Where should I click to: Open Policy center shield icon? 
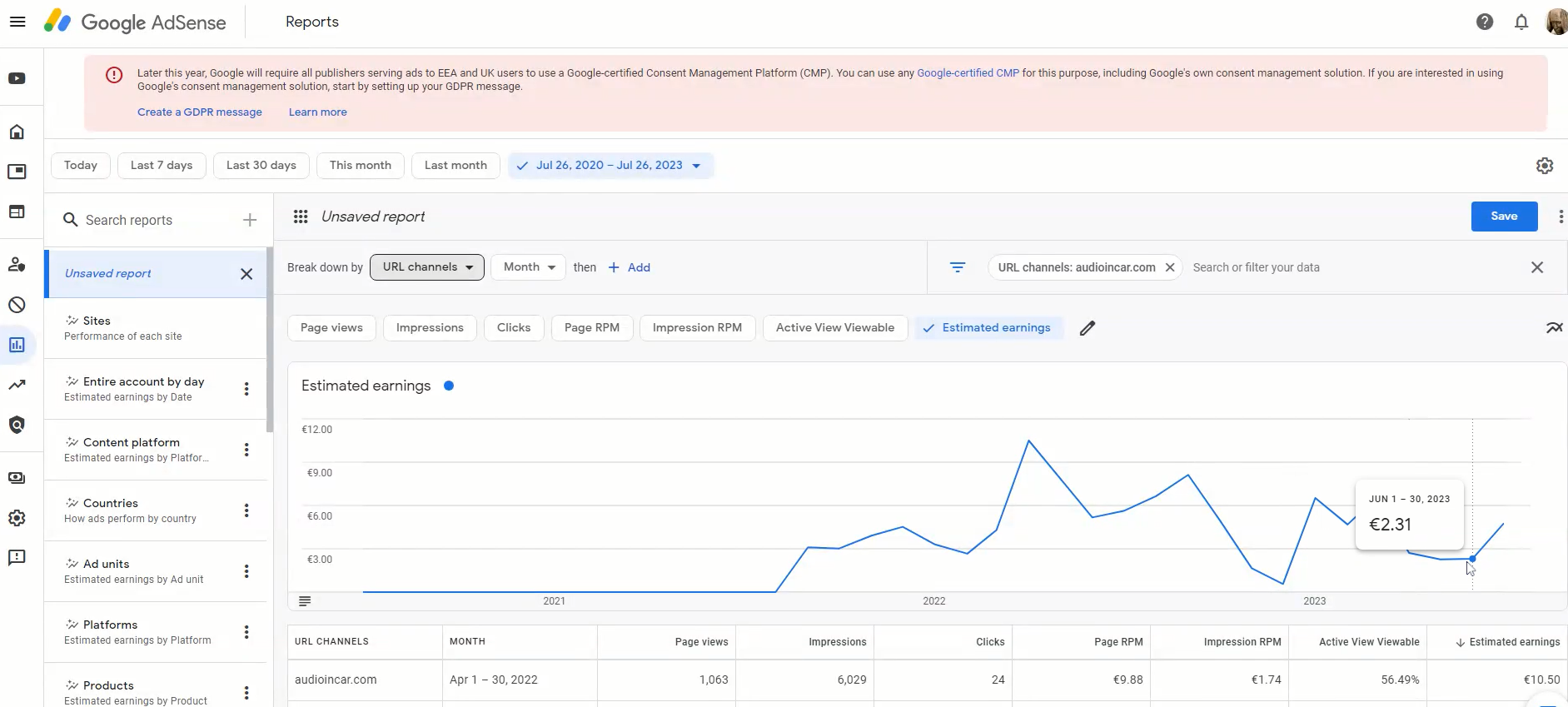click(x=17, y=425)
